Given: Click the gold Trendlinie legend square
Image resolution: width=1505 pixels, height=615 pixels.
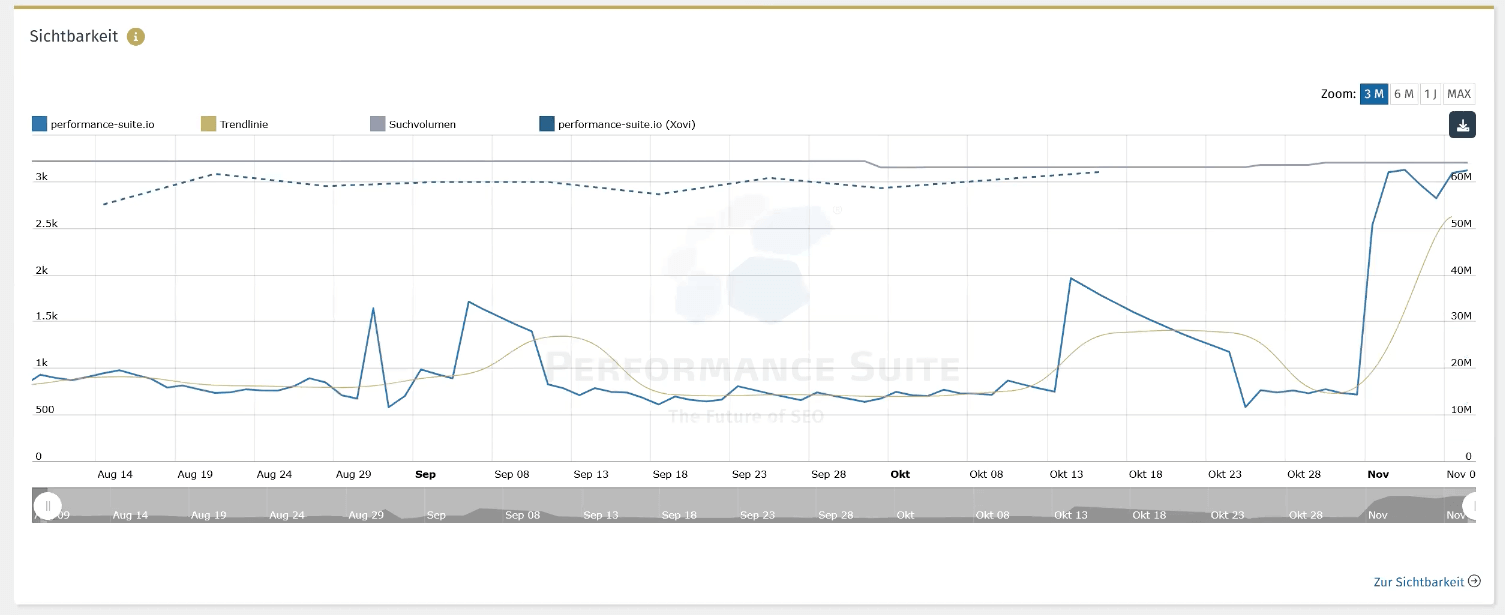Looking at the screenshot, I should [x=208, y=125].
